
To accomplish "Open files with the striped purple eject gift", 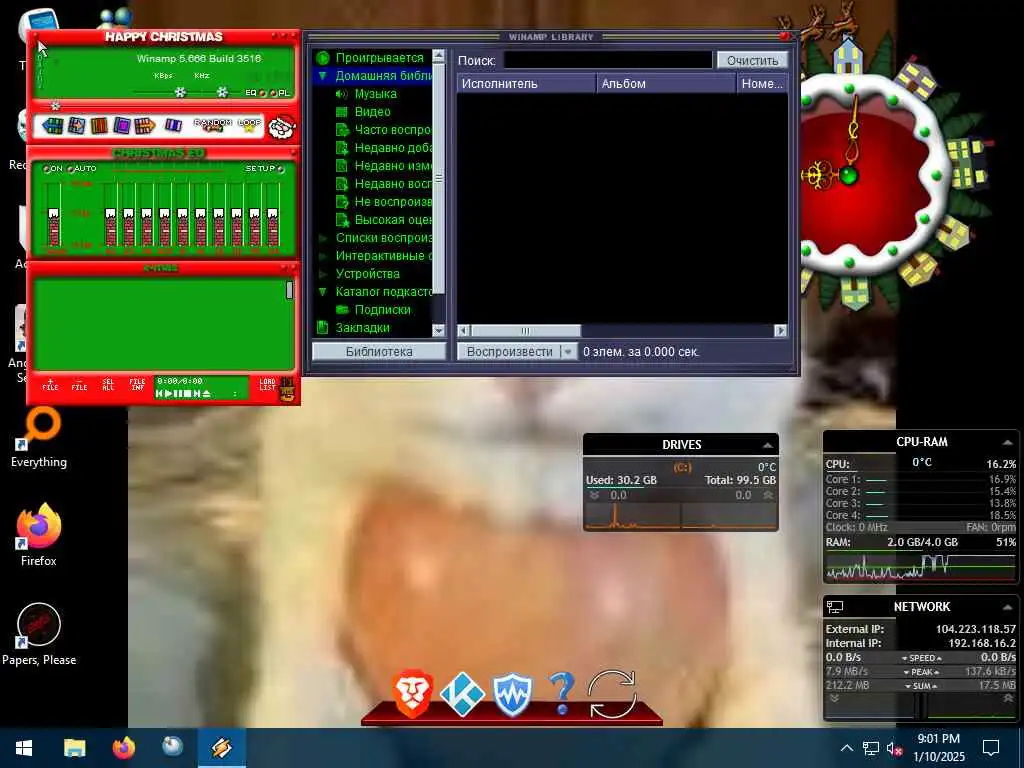I will [x=173, y=125].
